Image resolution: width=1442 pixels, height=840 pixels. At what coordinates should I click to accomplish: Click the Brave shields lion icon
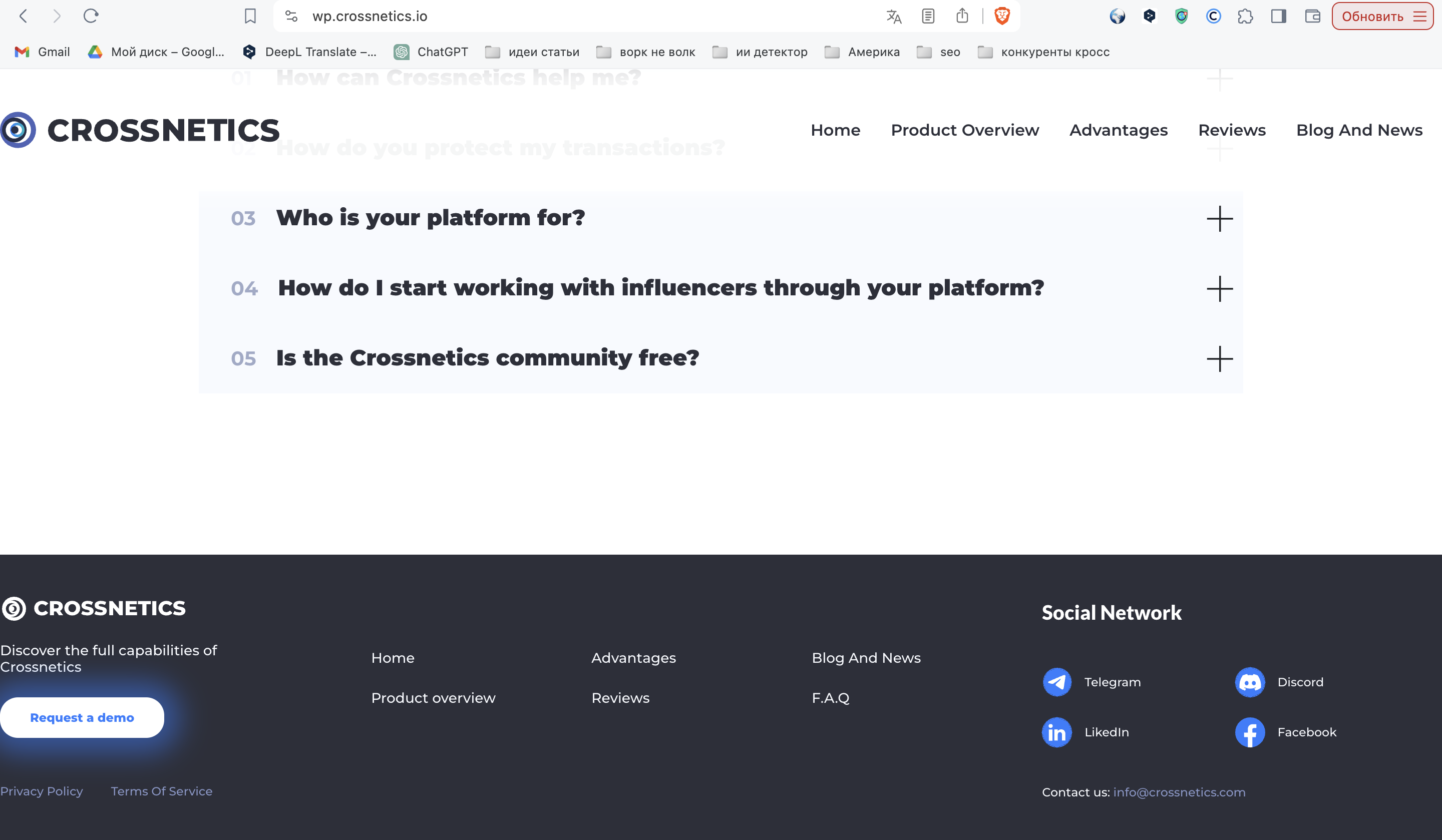(x=1002, y=16)
